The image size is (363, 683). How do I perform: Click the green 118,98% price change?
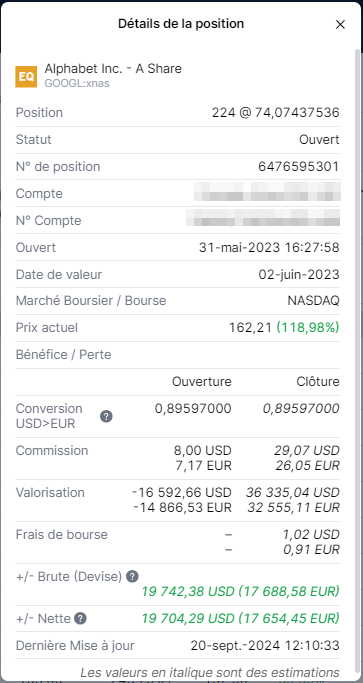308,328
